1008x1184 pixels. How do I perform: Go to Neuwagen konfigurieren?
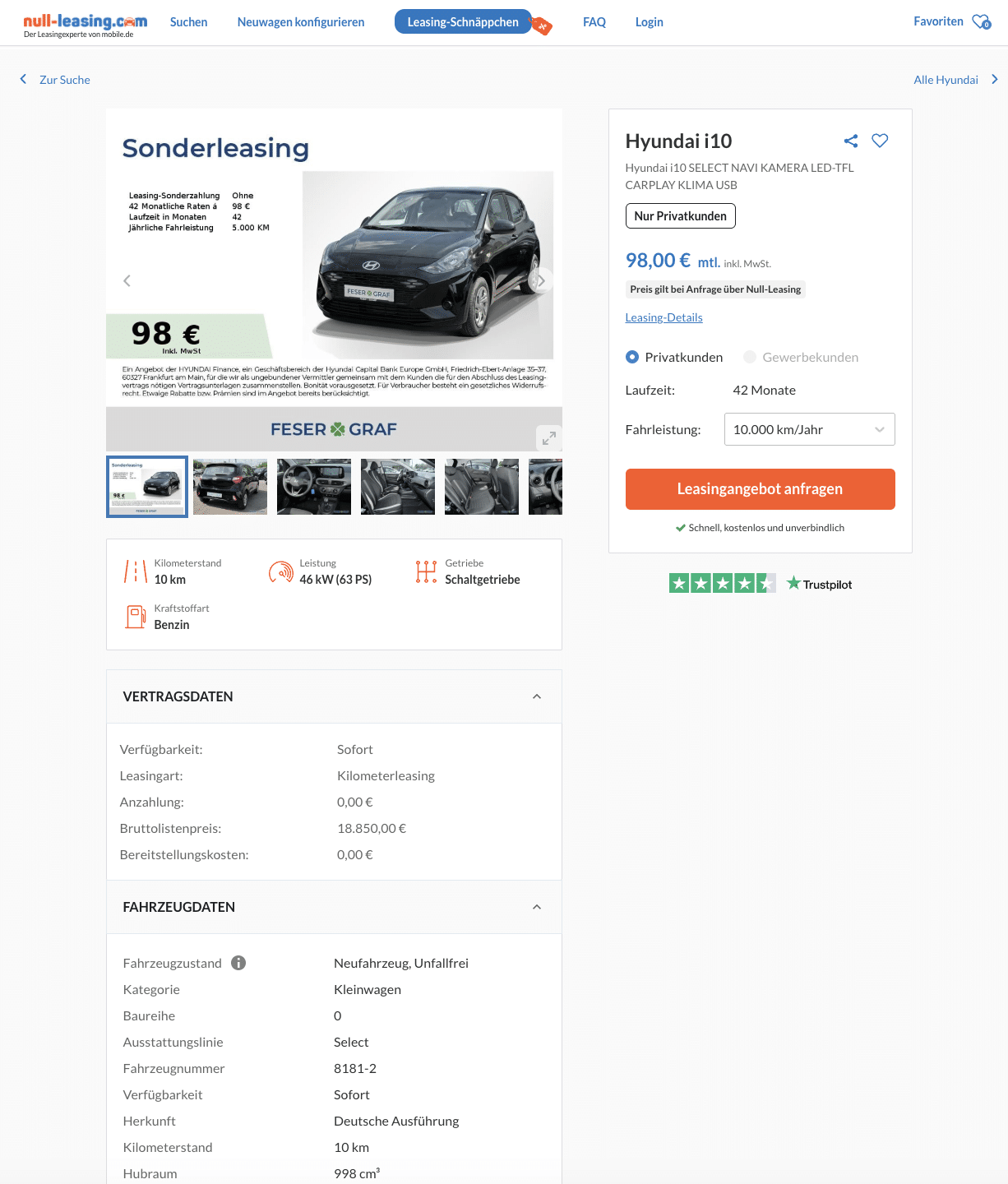301,22
